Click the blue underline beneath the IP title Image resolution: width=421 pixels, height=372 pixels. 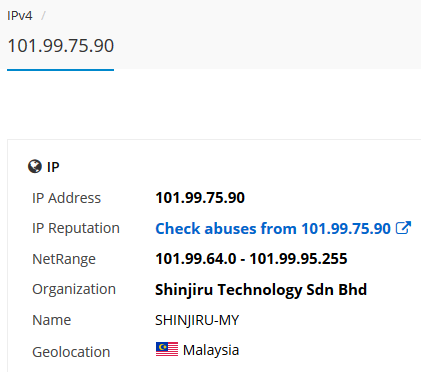[x=61, y=70]
